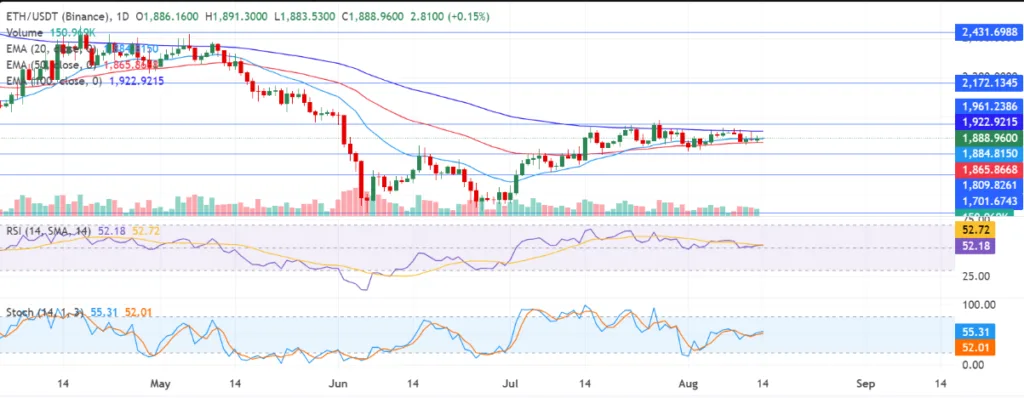1024x398 pixels.
Task: Click the dark blue 1,922.9215 scale label
Action: [989, 122]
